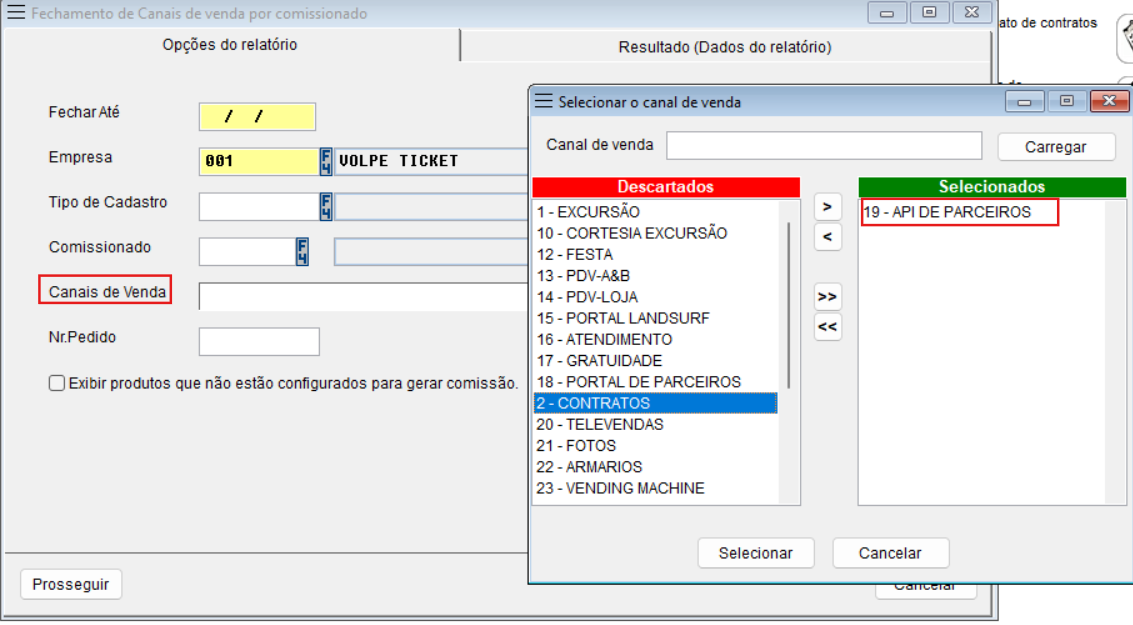Click the F4 lookup icon beside Empresa
This screenshot has height=625, width=1133.
(x=326, y=161)
